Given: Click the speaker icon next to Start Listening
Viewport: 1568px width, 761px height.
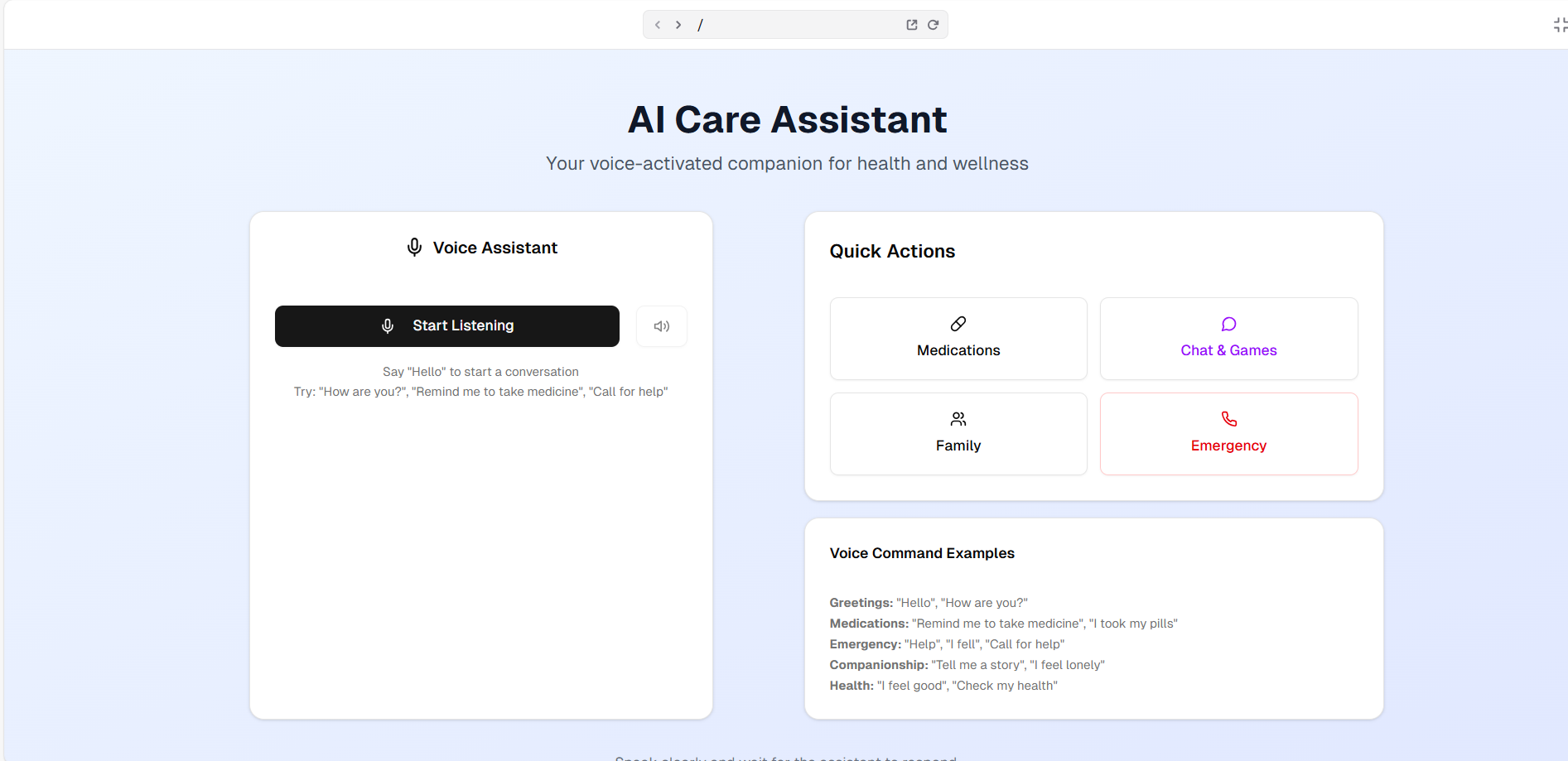Looking at the screenshot, I should click(x=661, y=325).
